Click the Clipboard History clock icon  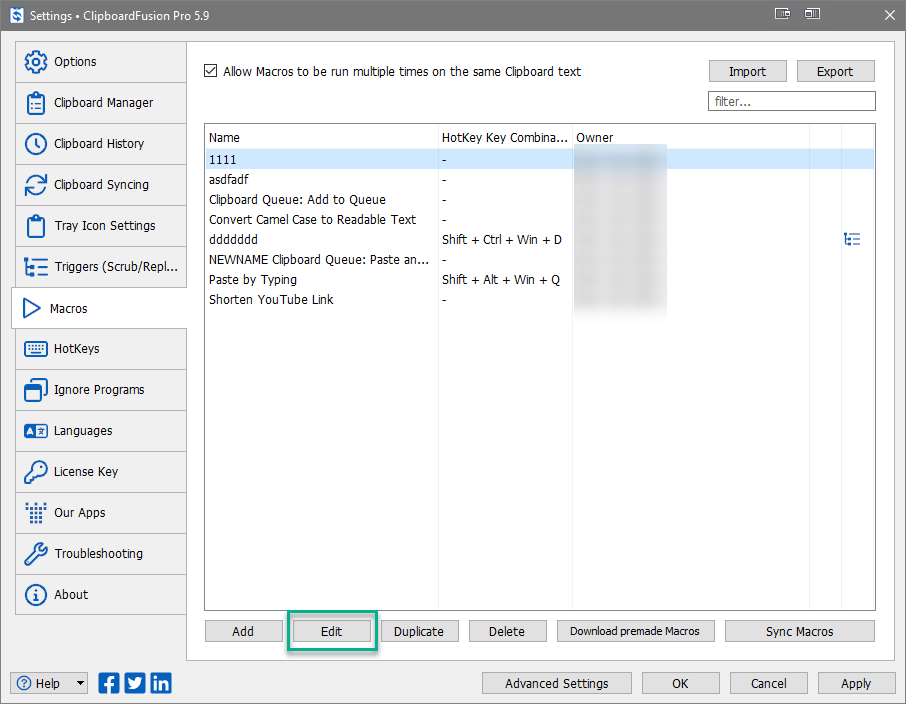coord(36,144)
